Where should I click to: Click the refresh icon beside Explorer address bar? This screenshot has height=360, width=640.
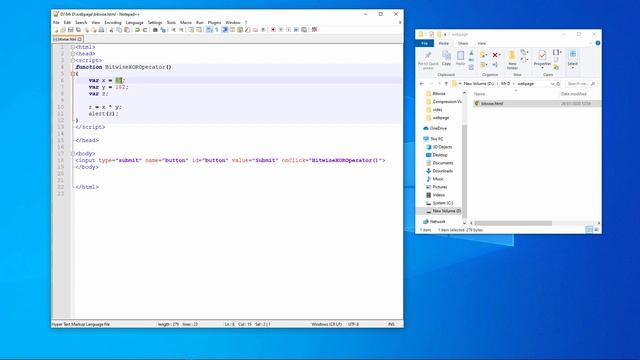558,84
